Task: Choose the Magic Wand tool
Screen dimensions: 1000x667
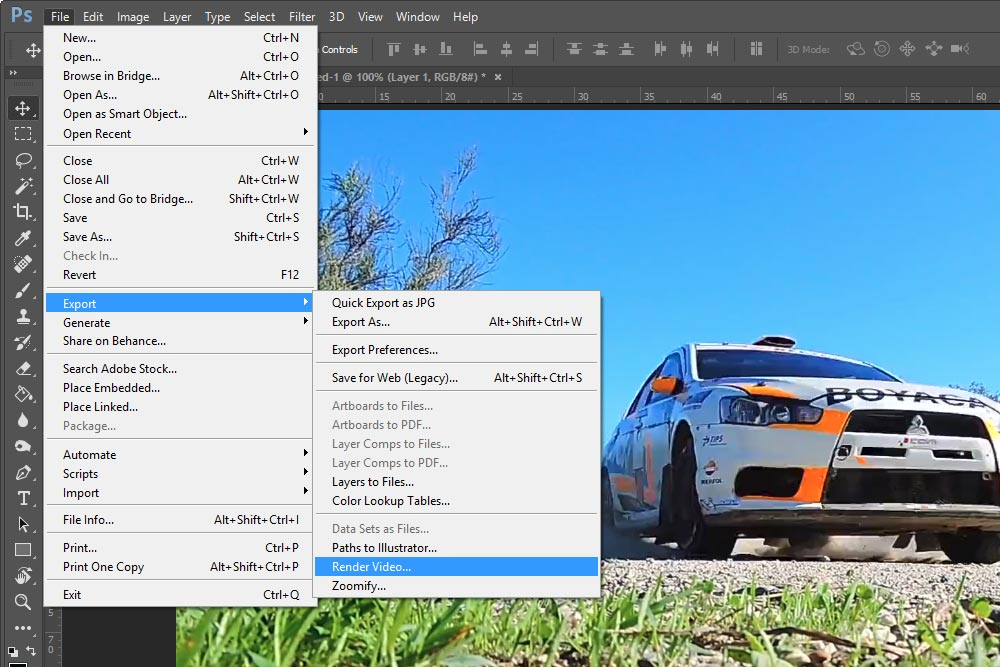Action: point(23,186)
